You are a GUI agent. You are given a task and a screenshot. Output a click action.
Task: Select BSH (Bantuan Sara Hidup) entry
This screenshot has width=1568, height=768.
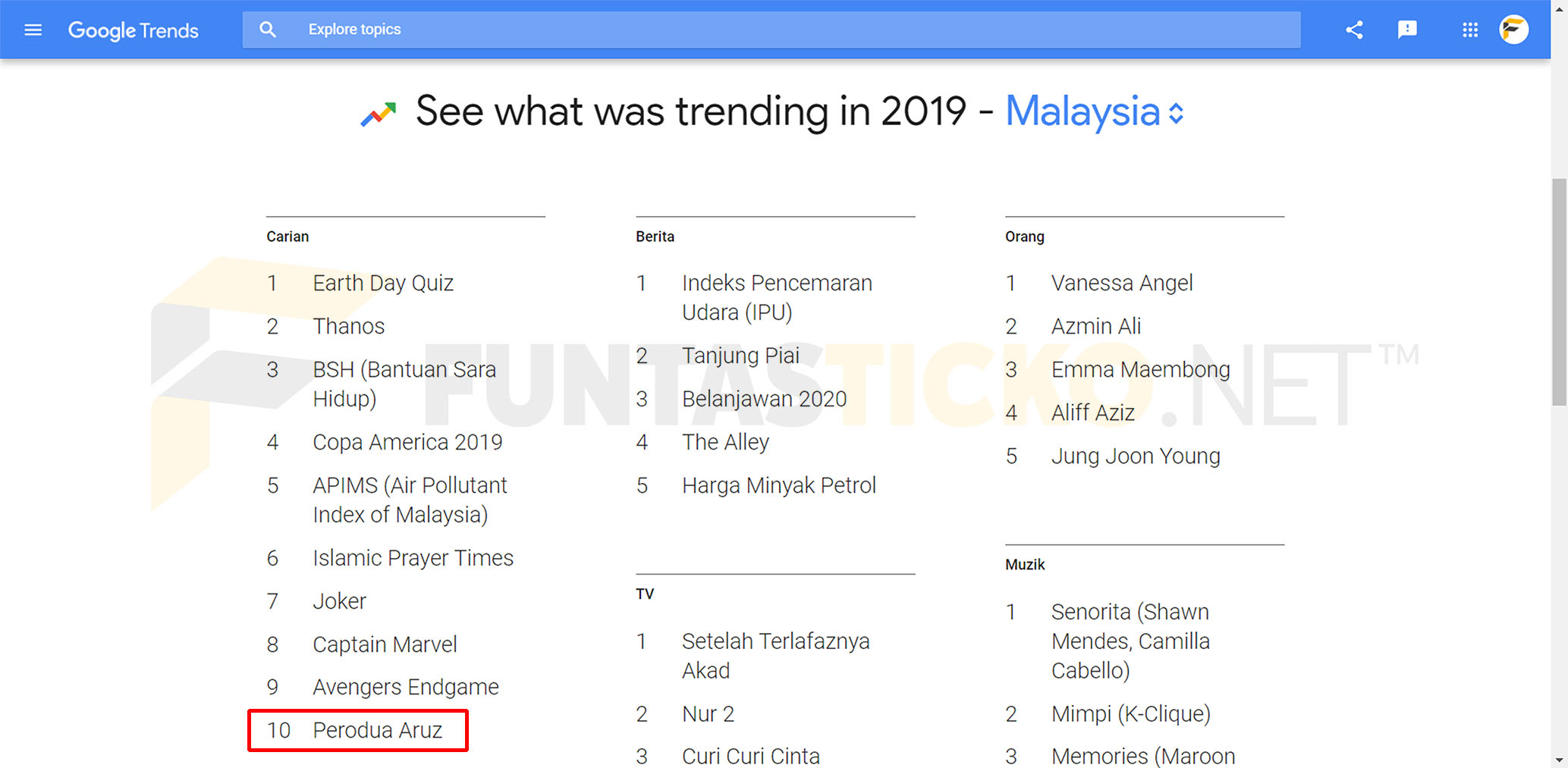tap(404, 384)
